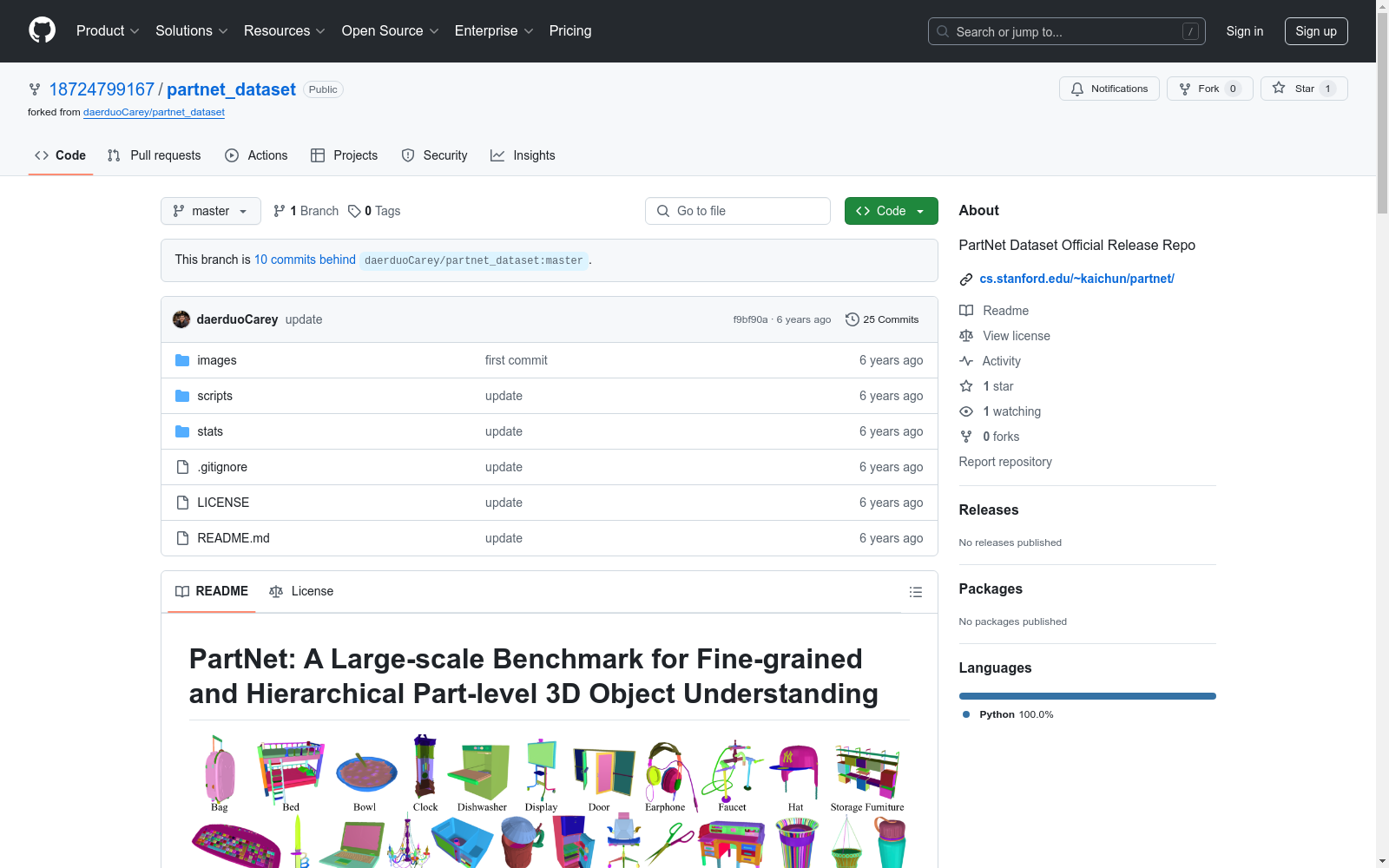The height and width of the screenshot is (868, 1389).
Task: View the 0 Tags list
Action: [375, 211]
